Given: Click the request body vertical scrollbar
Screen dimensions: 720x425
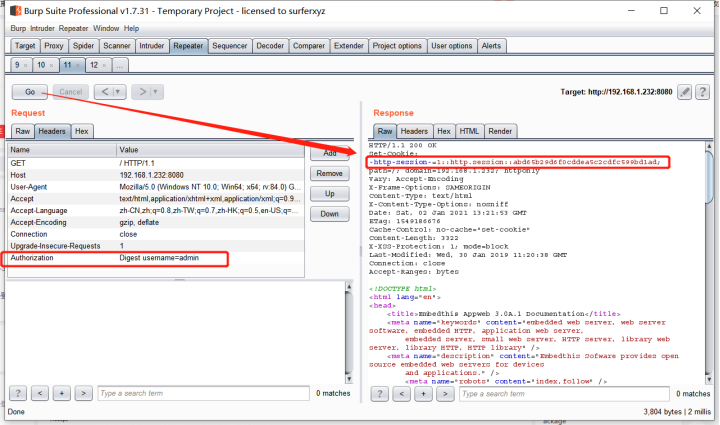Looking at the screenshot, I should click(349, 333).
